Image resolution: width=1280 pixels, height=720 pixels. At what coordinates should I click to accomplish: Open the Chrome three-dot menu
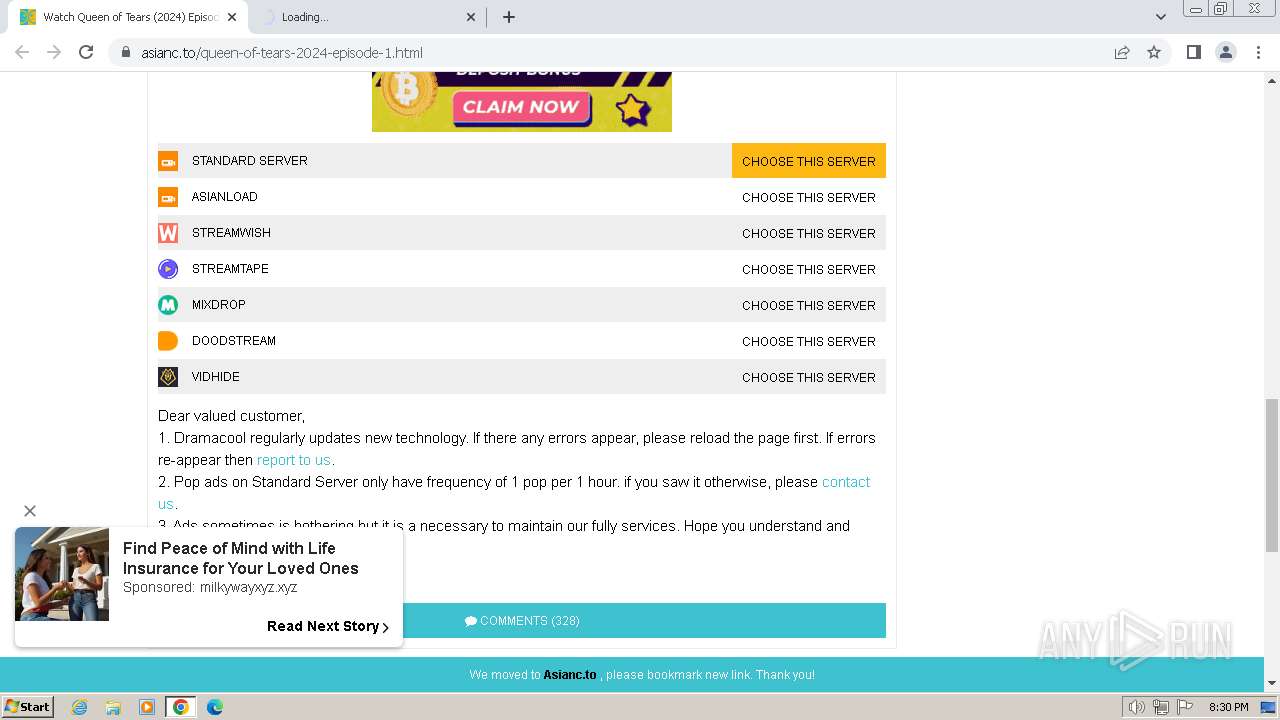(x=1258, y=52)
